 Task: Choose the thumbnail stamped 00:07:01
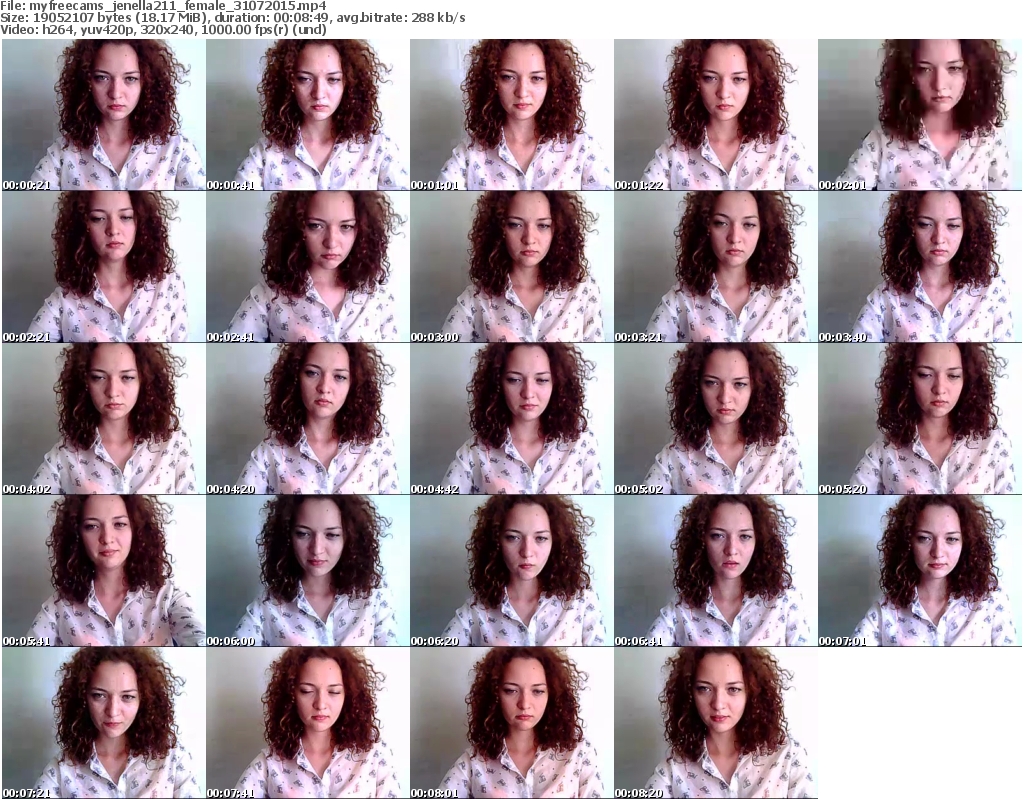point(920,570)
